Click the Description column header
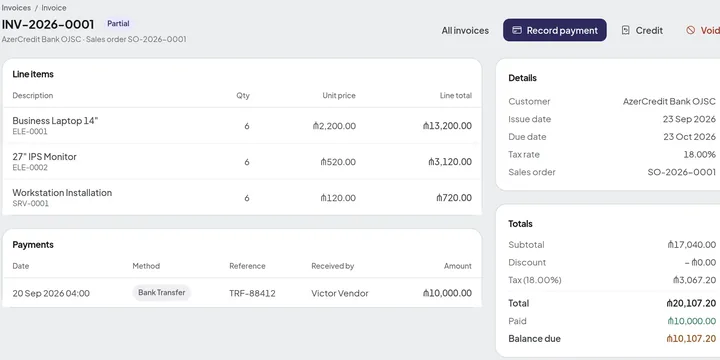 [33, 96]
